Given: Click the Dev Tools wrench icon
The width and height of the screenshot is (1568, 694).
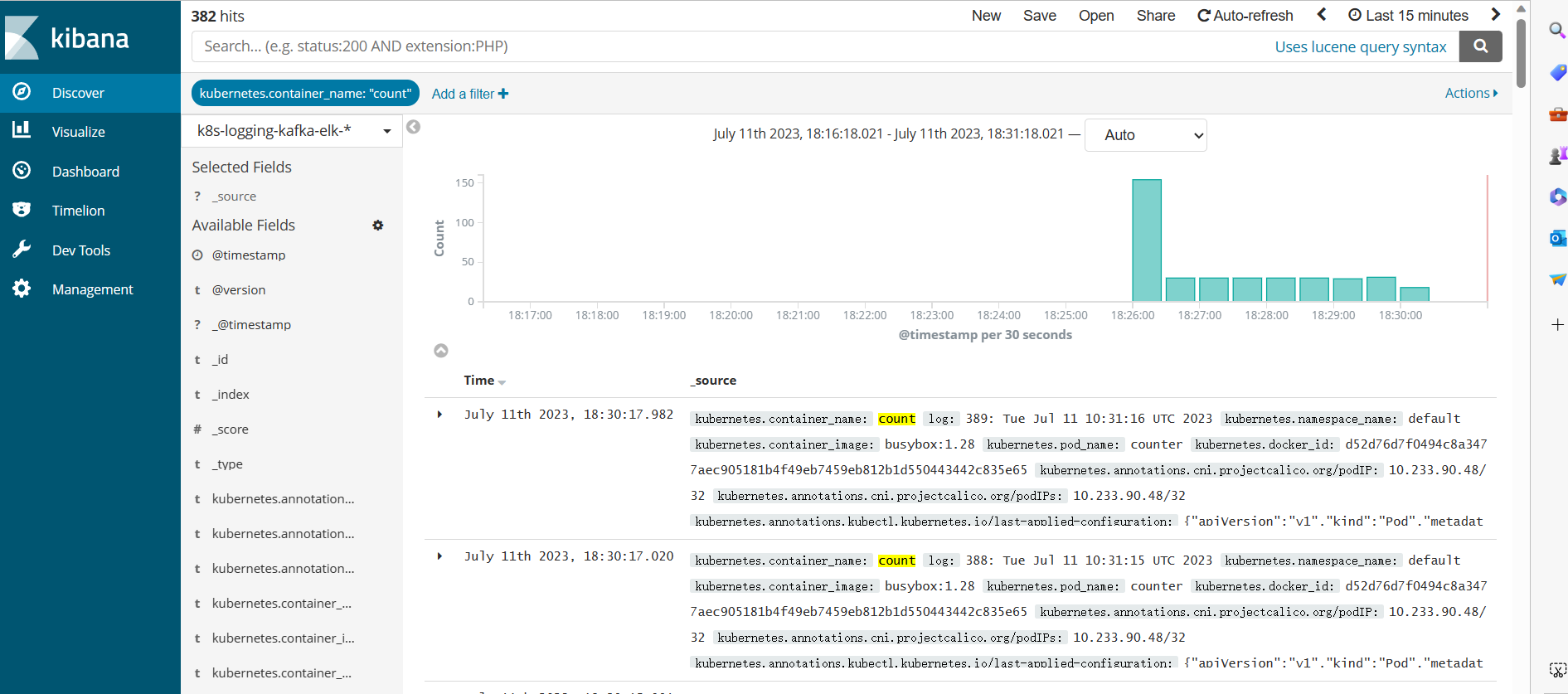Looking at the screenshot, I should point(22,249).
